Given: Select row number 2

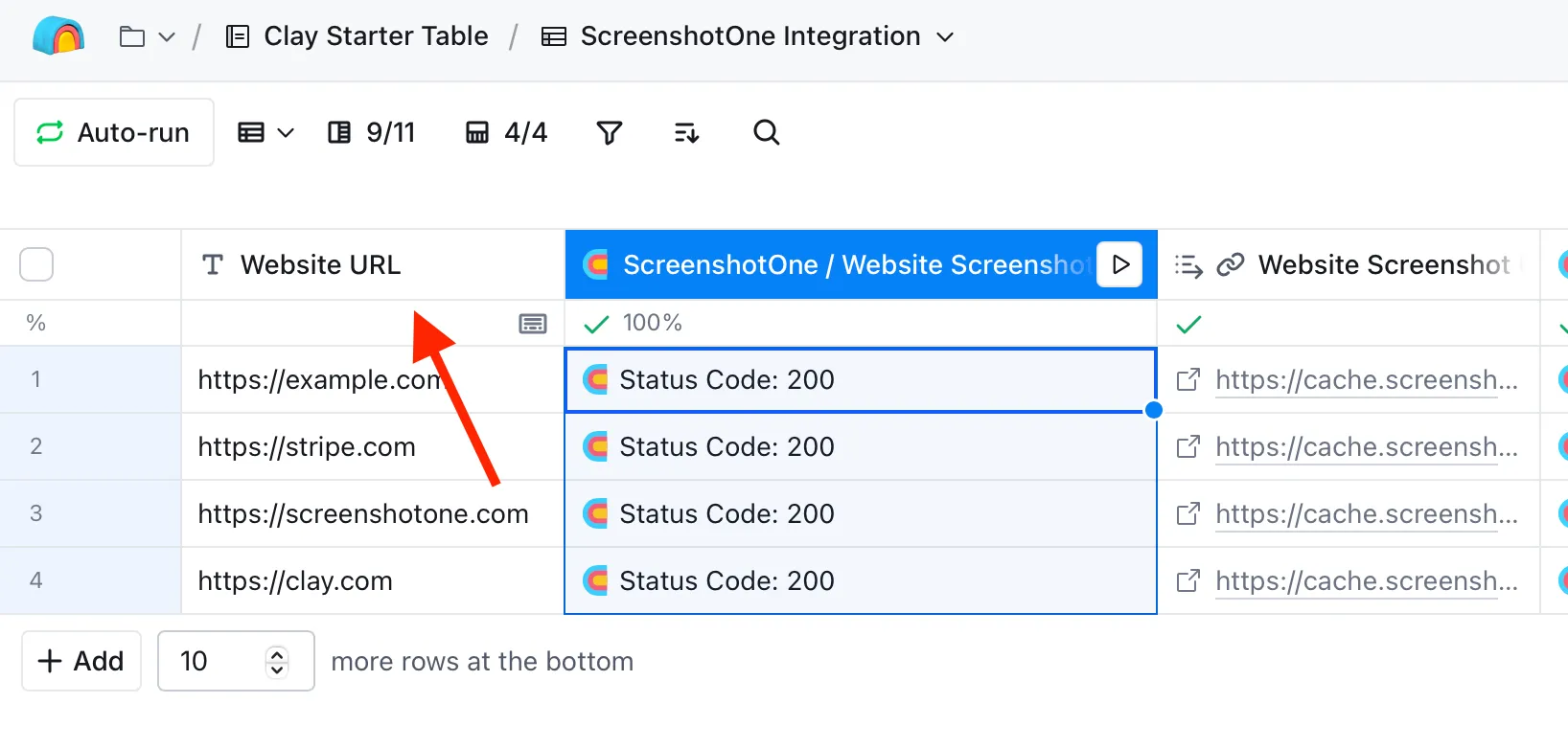Looking at the screenshot, I should click(x=35, y=446).
